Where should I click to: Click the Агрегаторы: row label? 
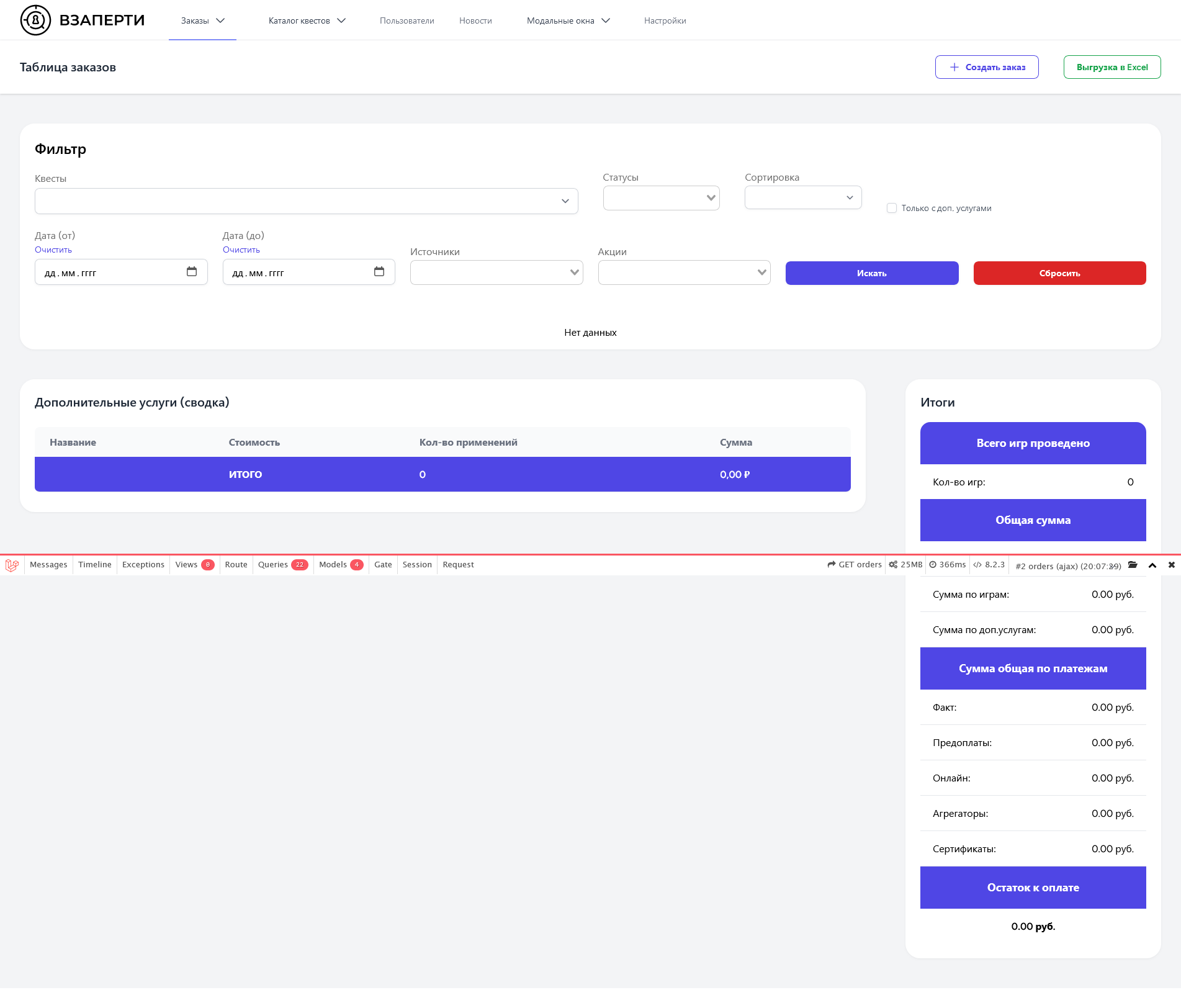960,813
